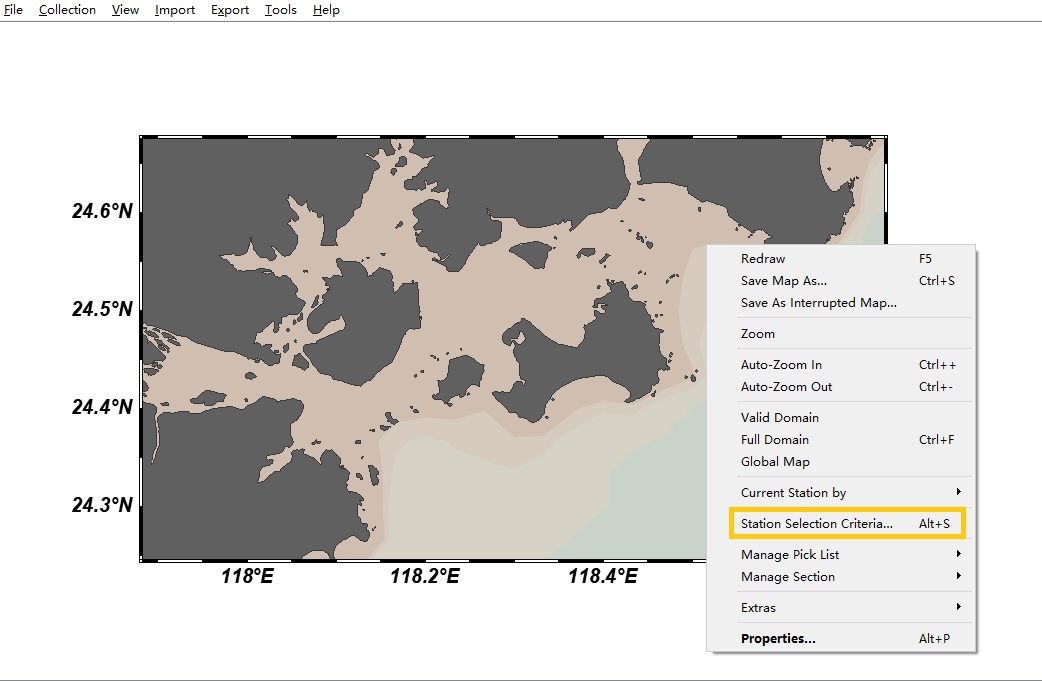Select Auto-Zoom Out option
1042x681 pixels.
pos(842,386)
